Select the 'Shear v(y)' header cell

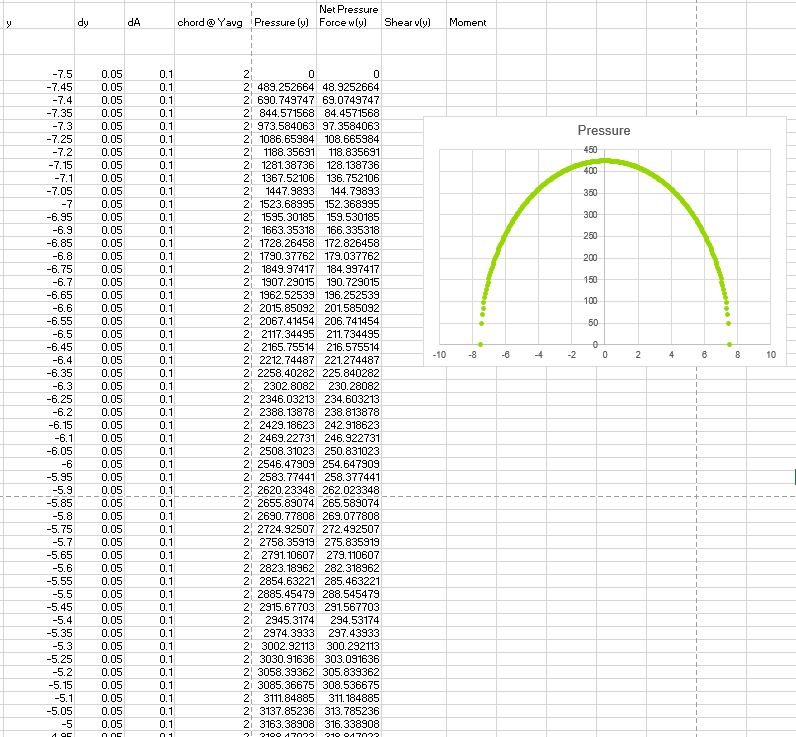(x=414, y=15)
